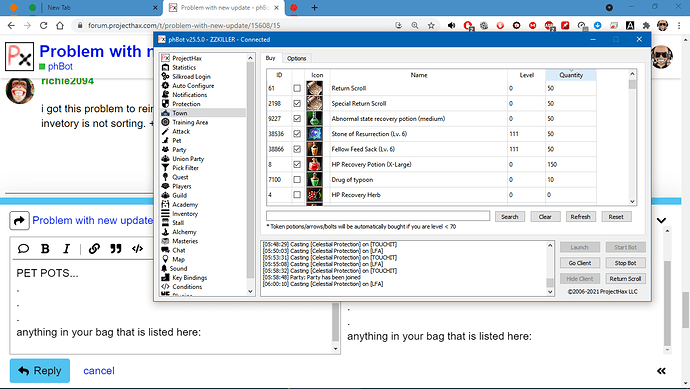Viewport: 690px width, 389px height.
Task: Select the Buy tab
Action: tap(271, 58)
